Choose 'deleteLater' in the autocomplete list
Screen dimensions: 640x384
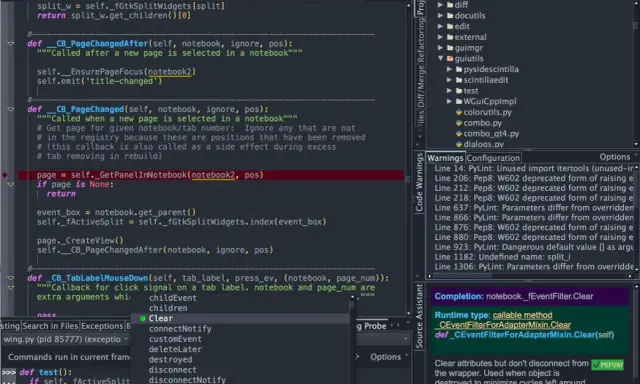coord(175,349)
